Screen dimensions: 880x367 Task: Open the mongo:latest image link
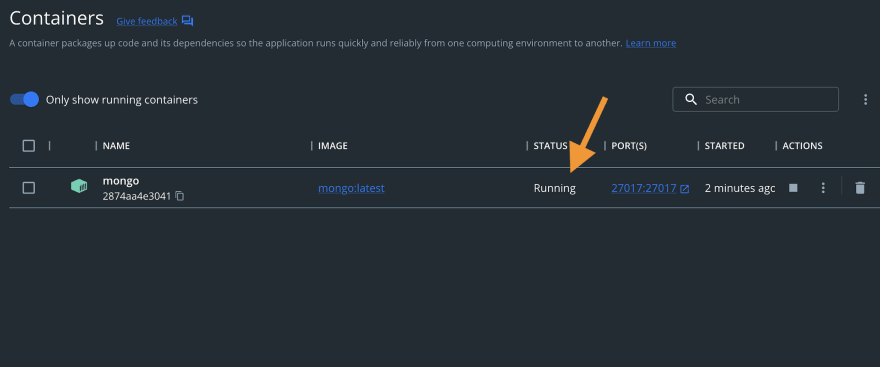[351, 189]
